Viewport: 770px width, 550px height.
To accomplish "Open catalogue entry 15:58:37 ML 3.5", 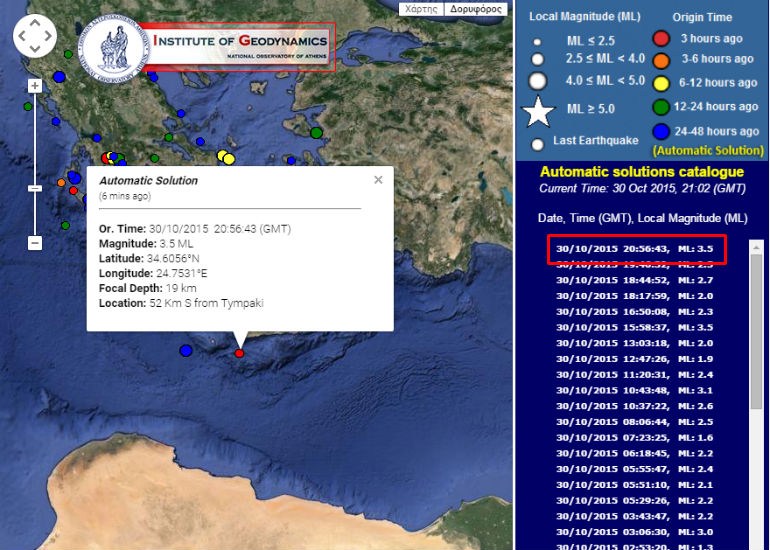I will coord(634,328).
